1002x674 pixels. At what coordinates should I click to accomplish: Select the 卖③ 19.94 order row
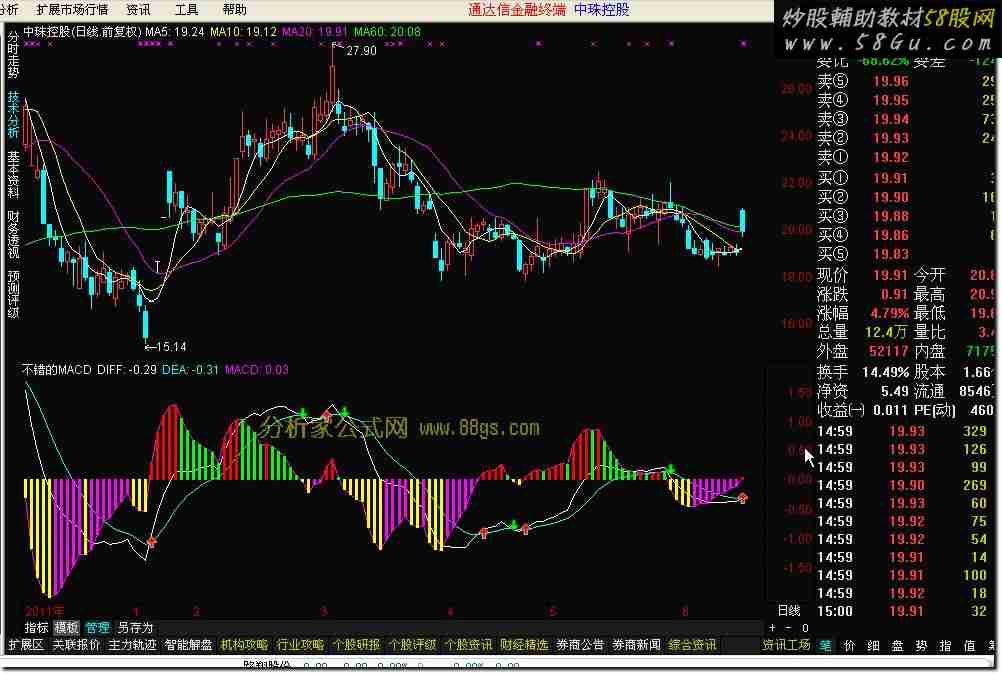click(x=906, y=119)
